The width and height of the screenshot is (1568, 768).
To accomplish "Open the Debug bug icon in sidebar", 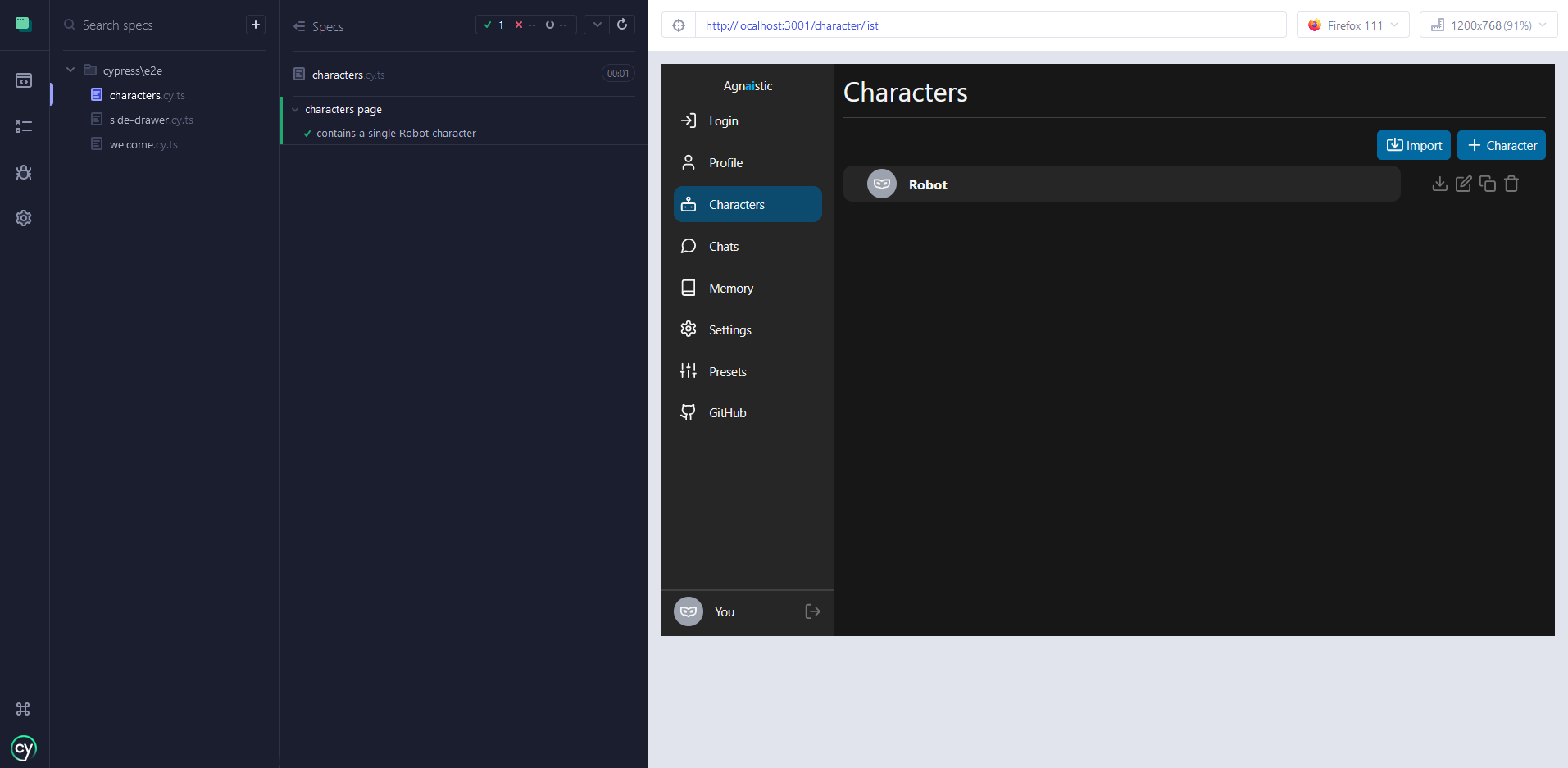I will [24, 172].
